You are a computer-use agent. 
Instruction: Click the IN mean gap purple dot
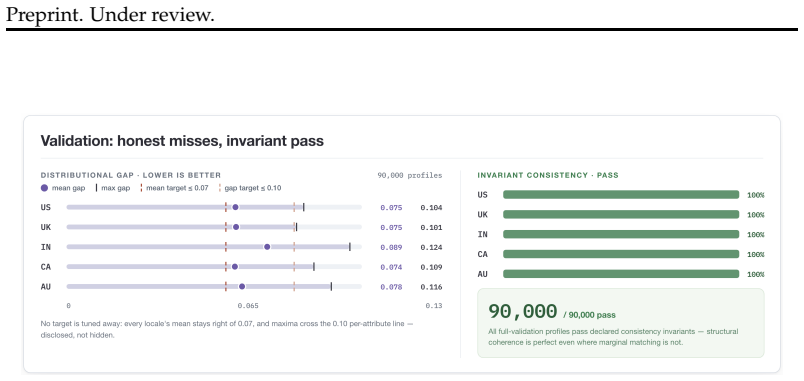click(x=267, y=247)
